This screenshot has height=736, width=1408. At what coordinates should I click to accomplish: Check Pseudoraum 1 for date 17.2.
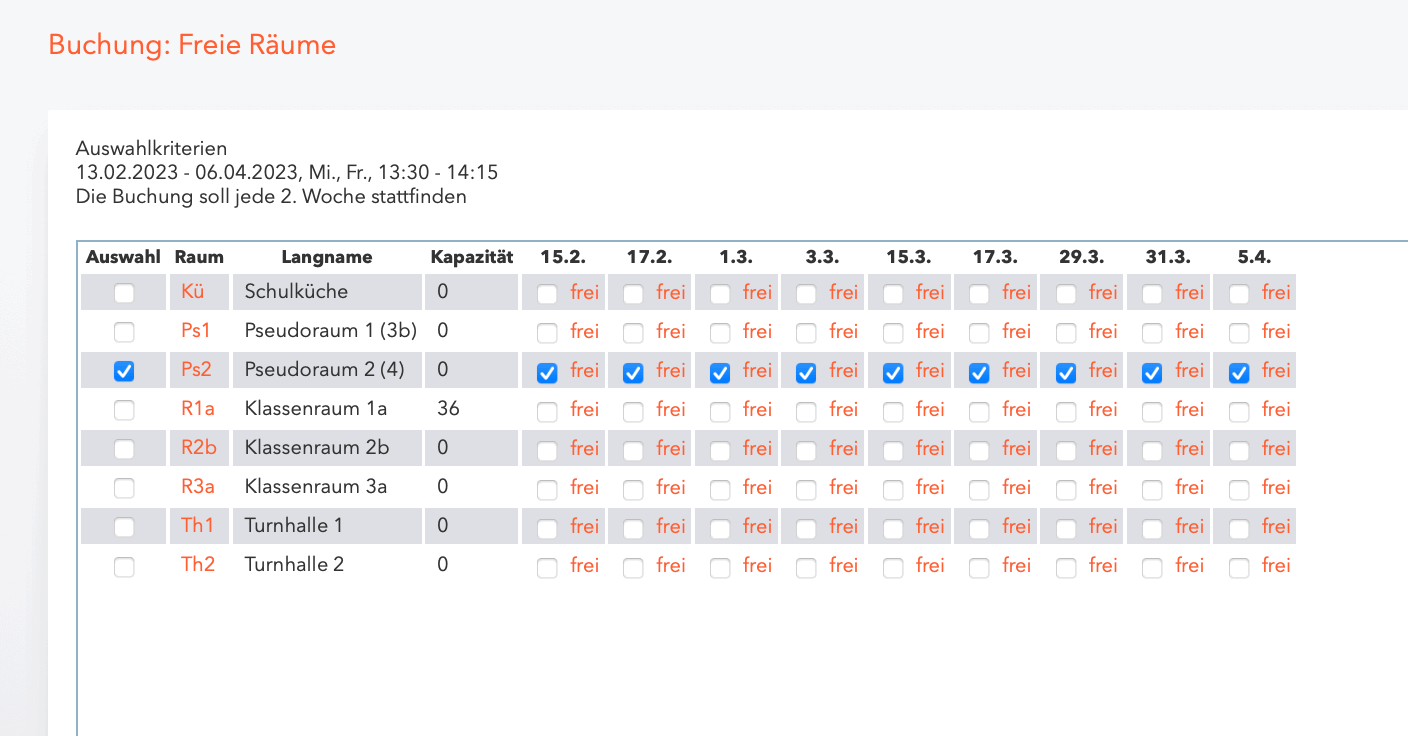(x=633, y=333)
